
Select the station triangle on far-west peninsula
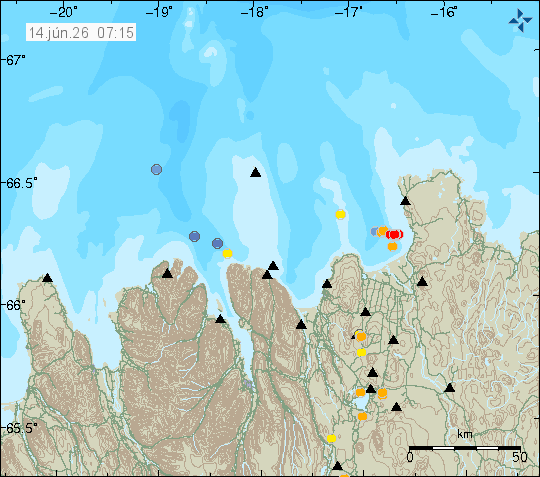pyautogui.click(x=48, y=278)
